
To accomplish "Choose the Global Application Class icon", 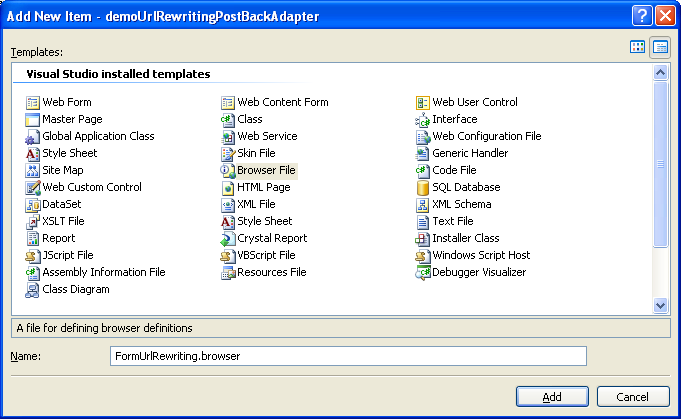I will pyautogui.click(x=33, y=136).
